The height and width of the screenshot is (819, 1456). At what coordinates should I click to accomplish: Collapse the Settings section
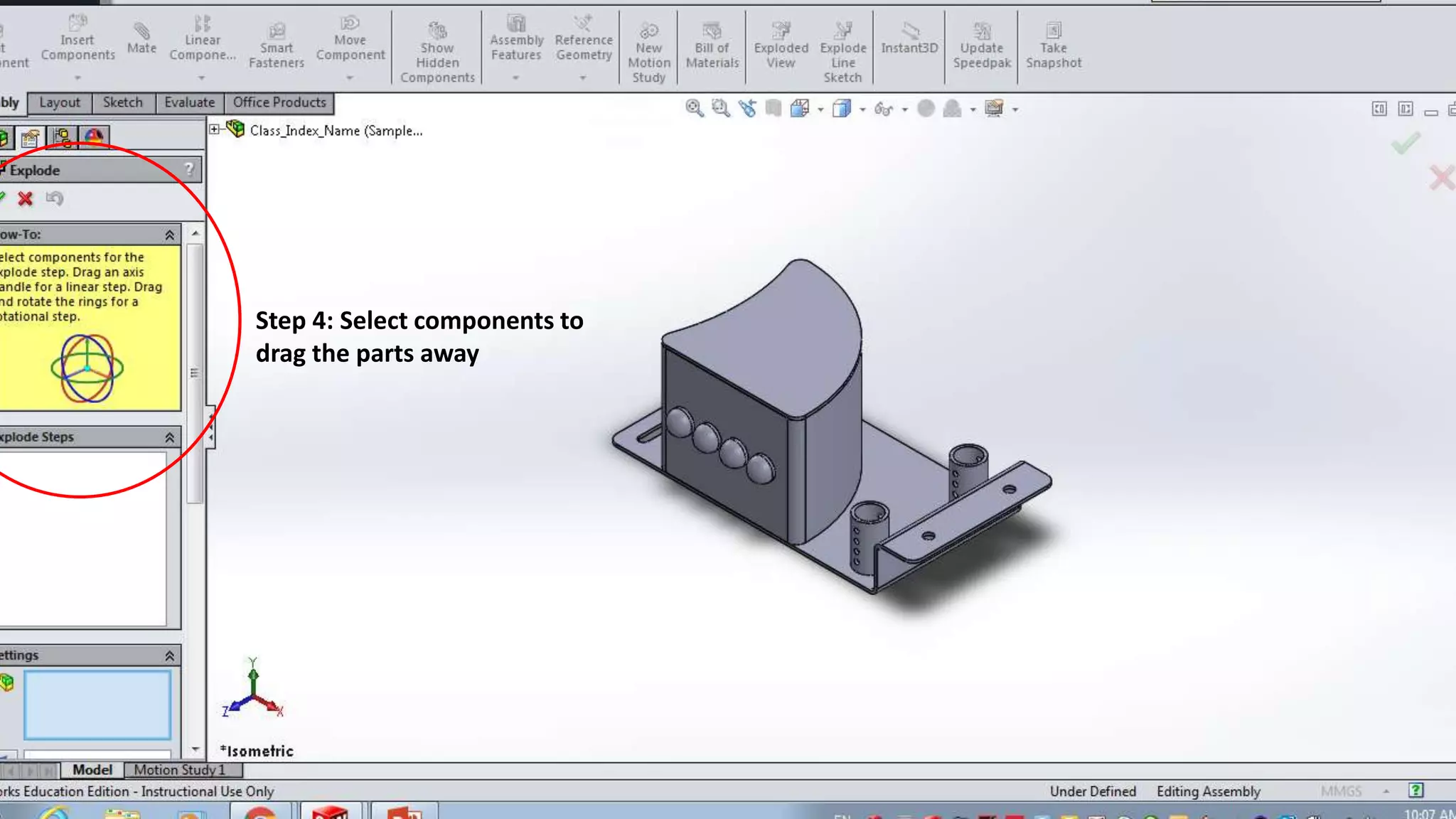click(170, 655)
